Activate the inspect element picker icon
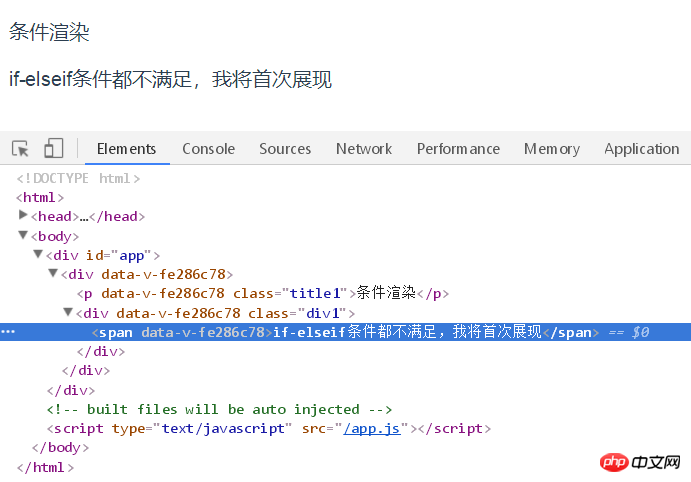 [20, 148]
